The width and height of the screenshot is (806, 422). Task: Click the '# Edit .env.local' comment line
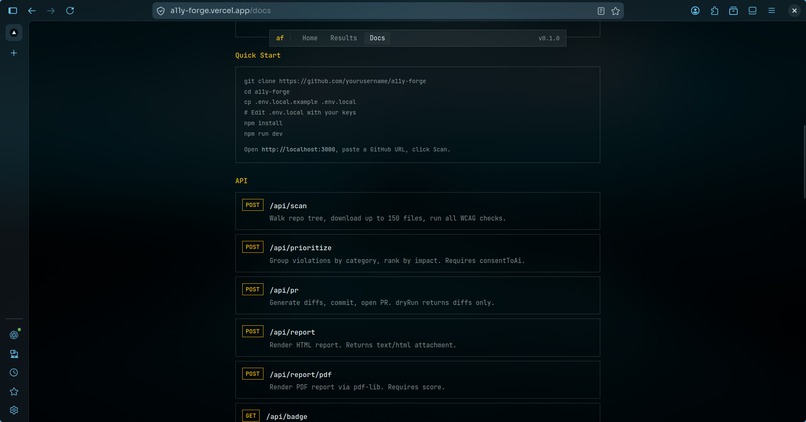300,112
